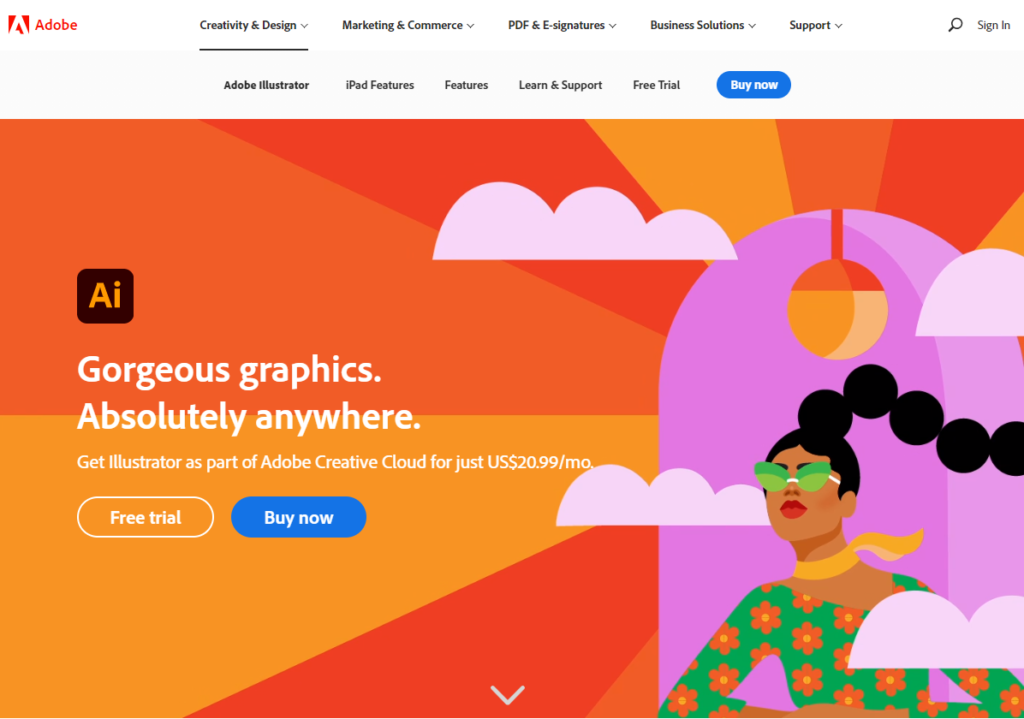Visit Learn & Support
1024x719 pixels.
560,85
